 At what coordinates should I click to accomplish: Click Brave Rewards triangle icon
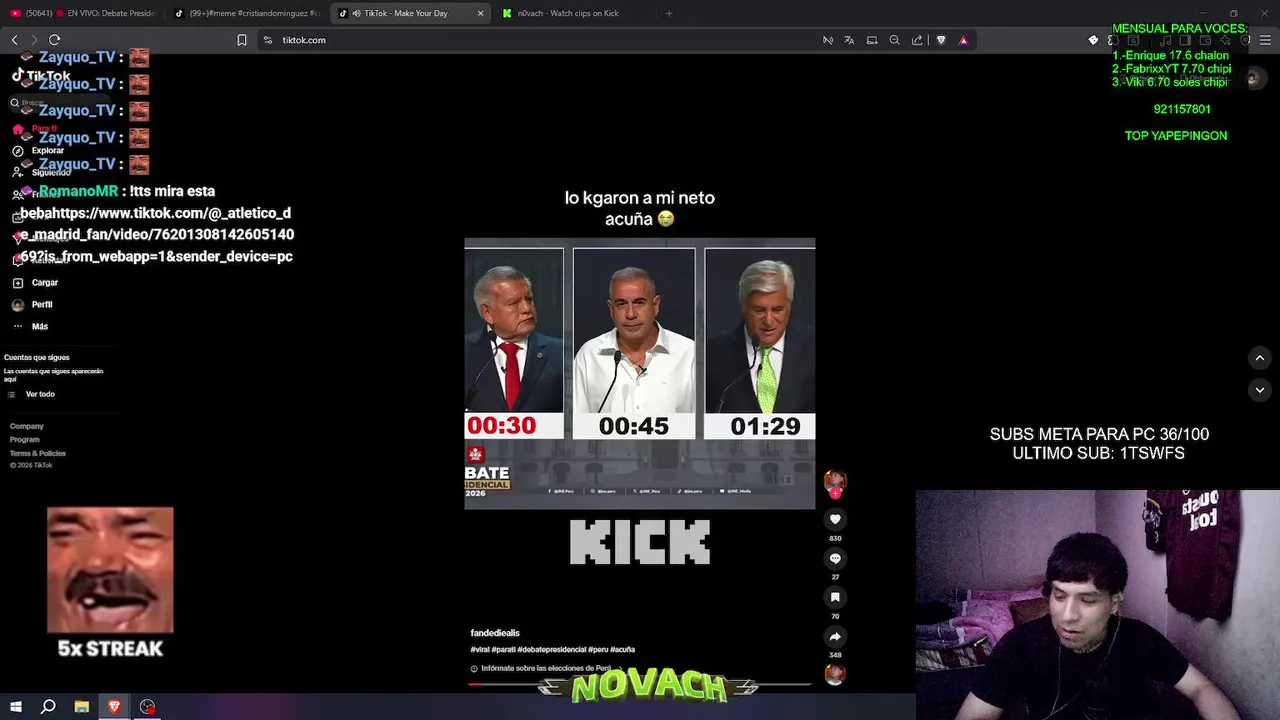pos(963,40)
